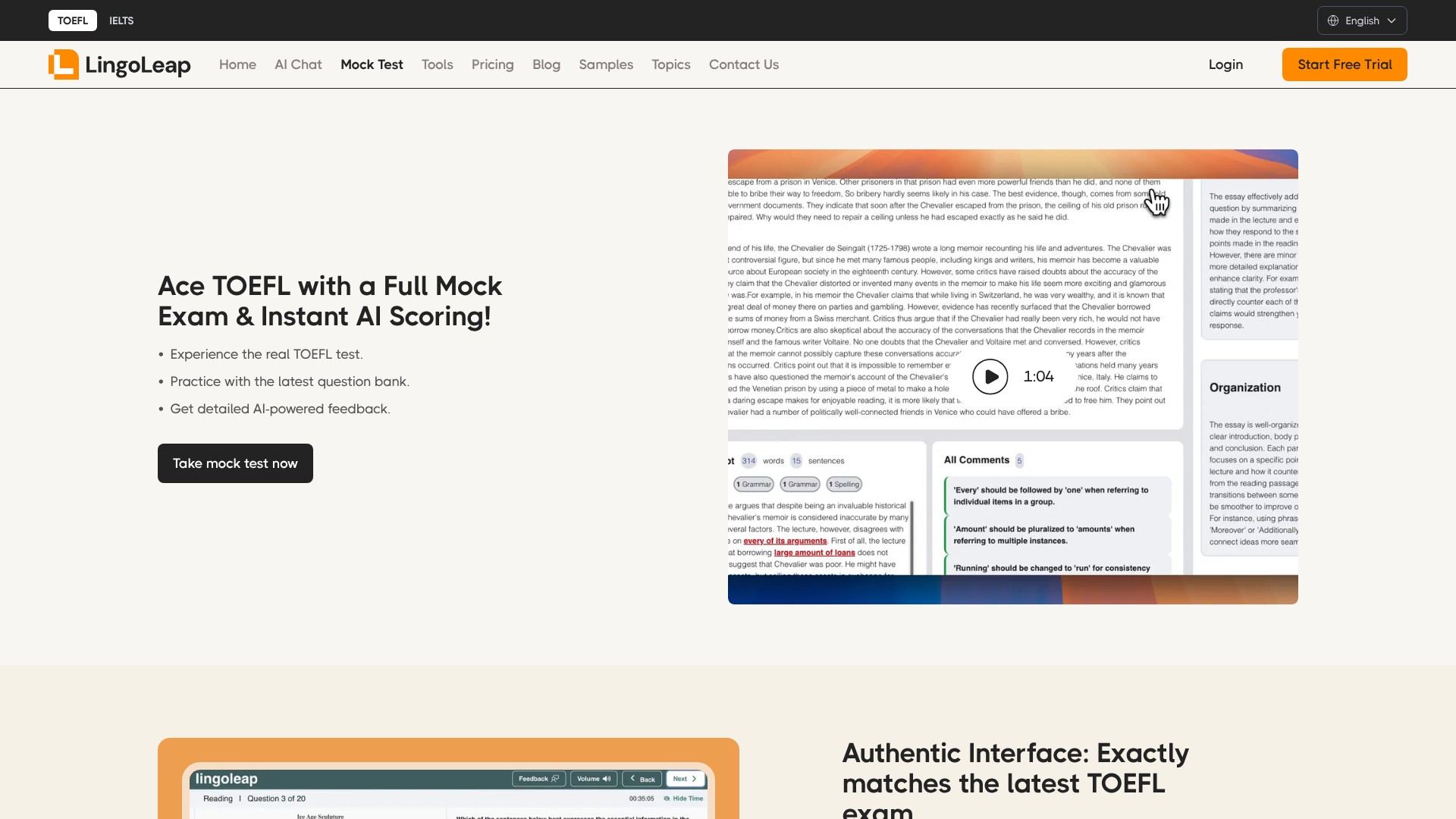Click the Login link

coord(1225,64)
